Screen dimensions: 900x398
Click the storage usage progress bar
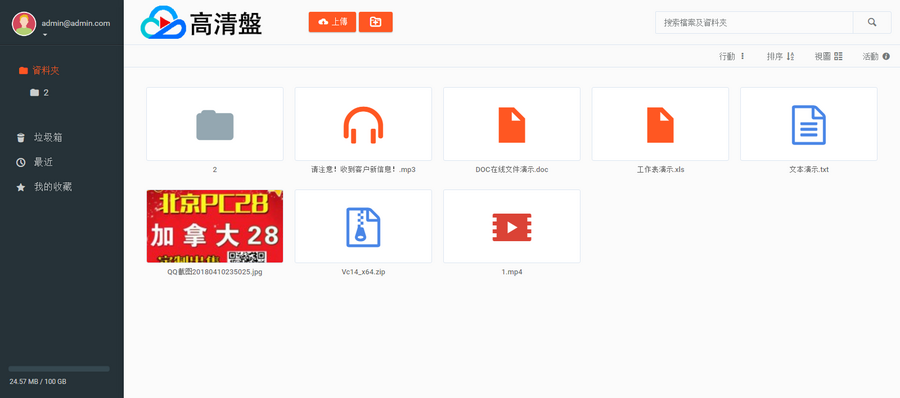[59, 369]
